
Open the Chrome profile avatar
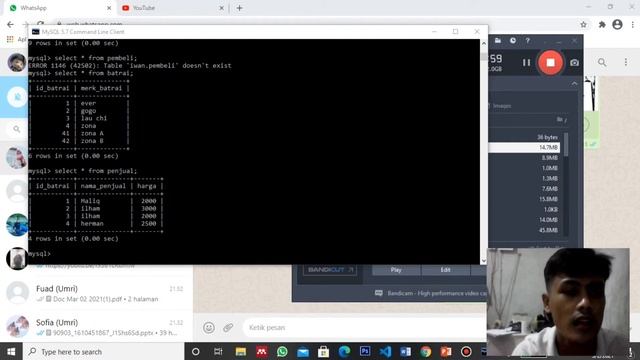617,24
